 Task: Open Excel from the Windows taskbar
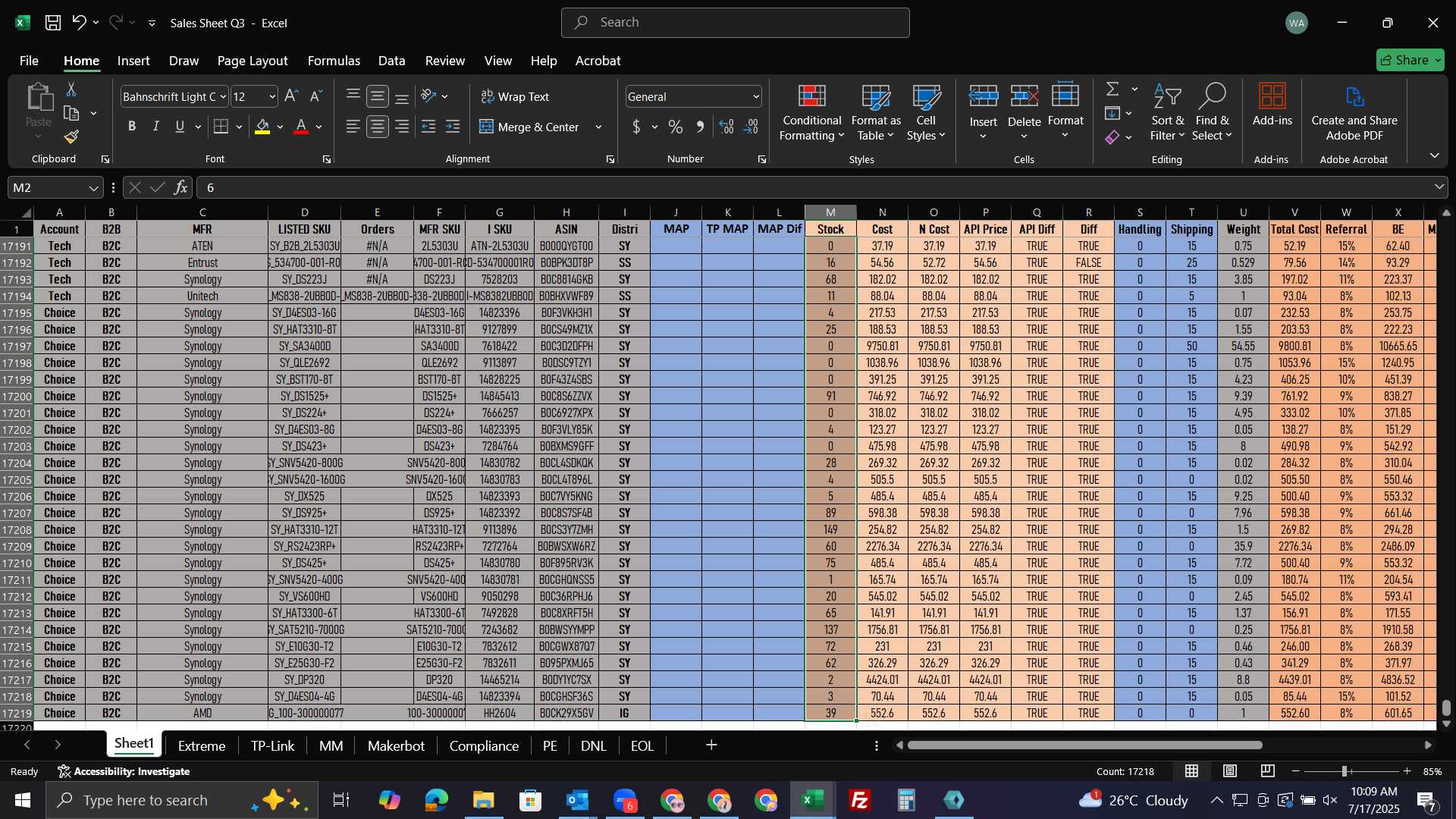[813, 800]
